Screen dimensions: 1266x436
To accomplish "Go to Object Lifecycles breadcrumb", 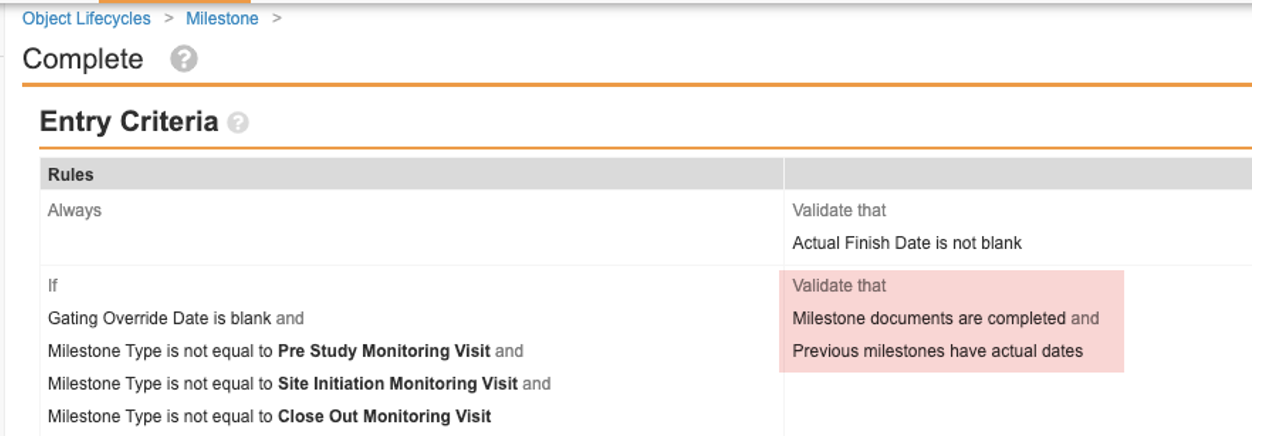I will (x=86, y=19).
